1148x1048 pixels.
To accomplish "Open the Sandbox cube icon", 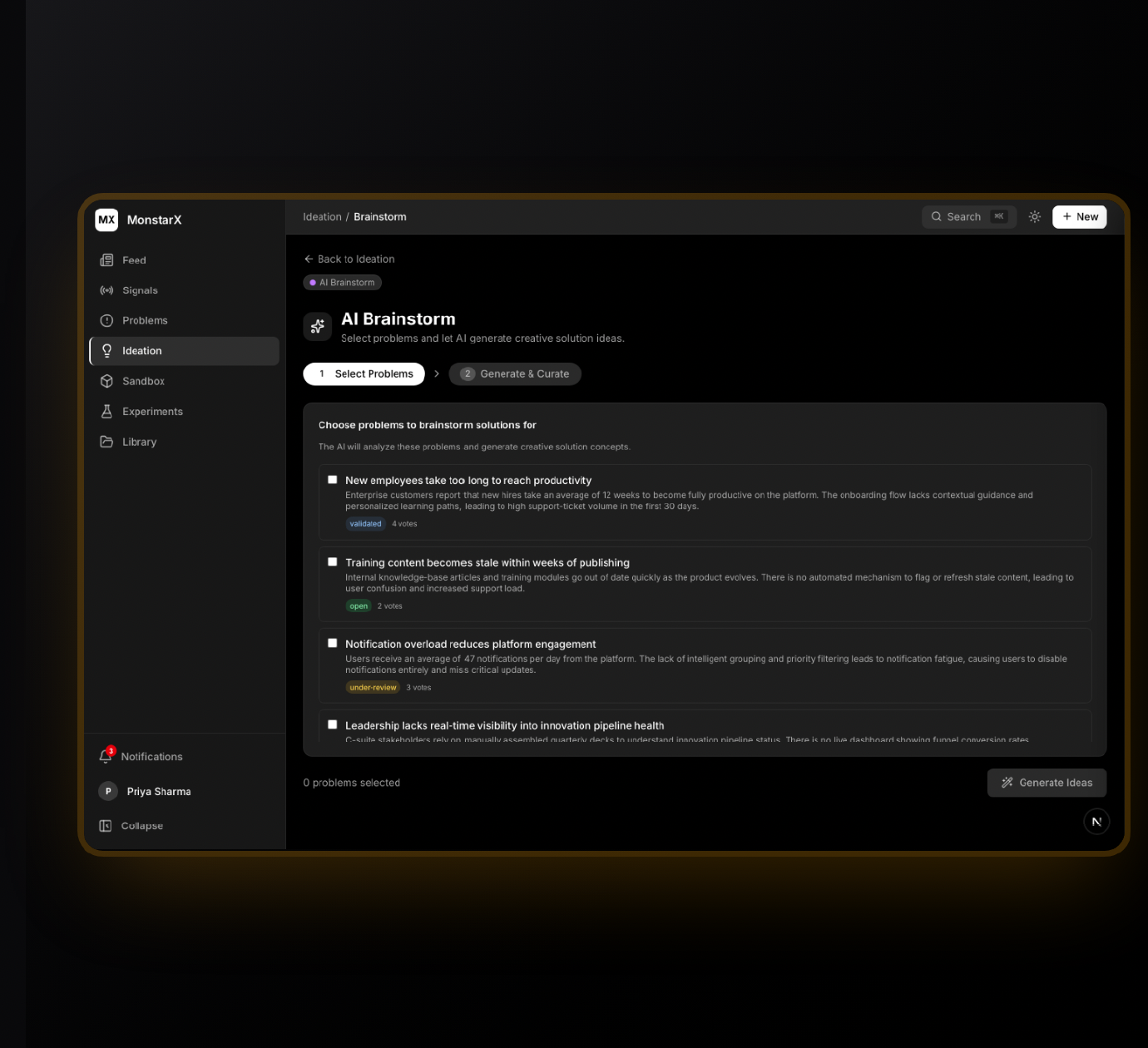I will coord(106,381).
